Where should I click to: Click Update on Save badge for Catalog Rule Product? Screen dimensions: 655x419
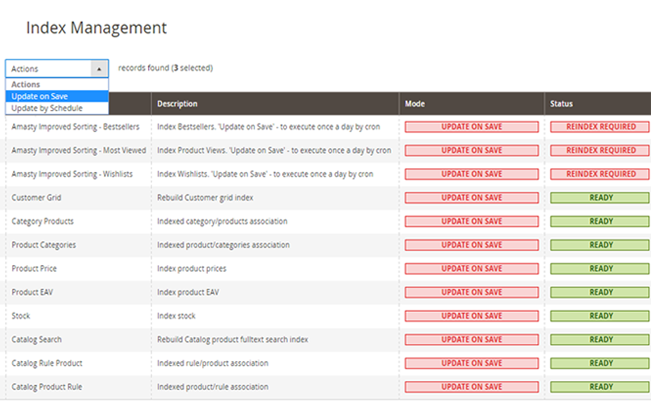pos(471,362)
